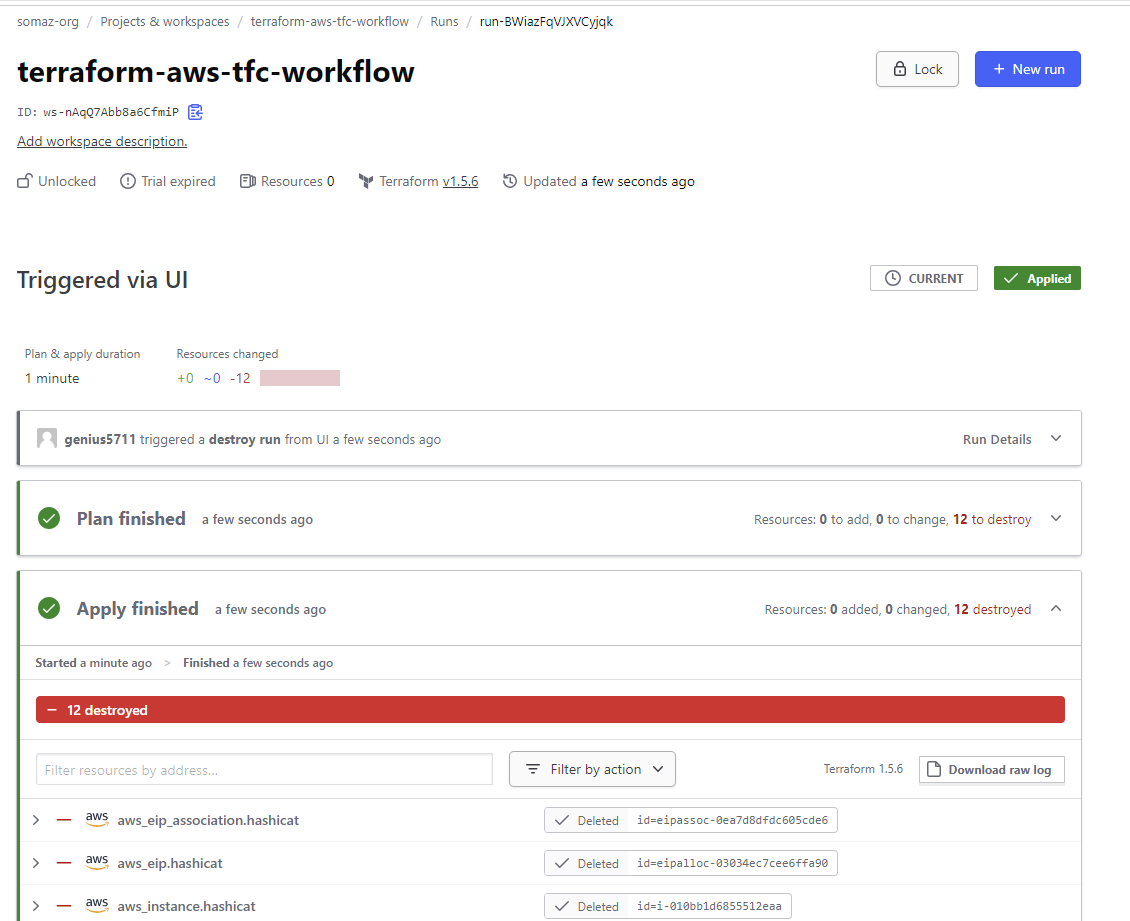Click the AWS logo of aws_eip.hashicat
Image resolution: width=1130 pixels, height=921 pixels.
pyautogui.click(x=97, y=862)
